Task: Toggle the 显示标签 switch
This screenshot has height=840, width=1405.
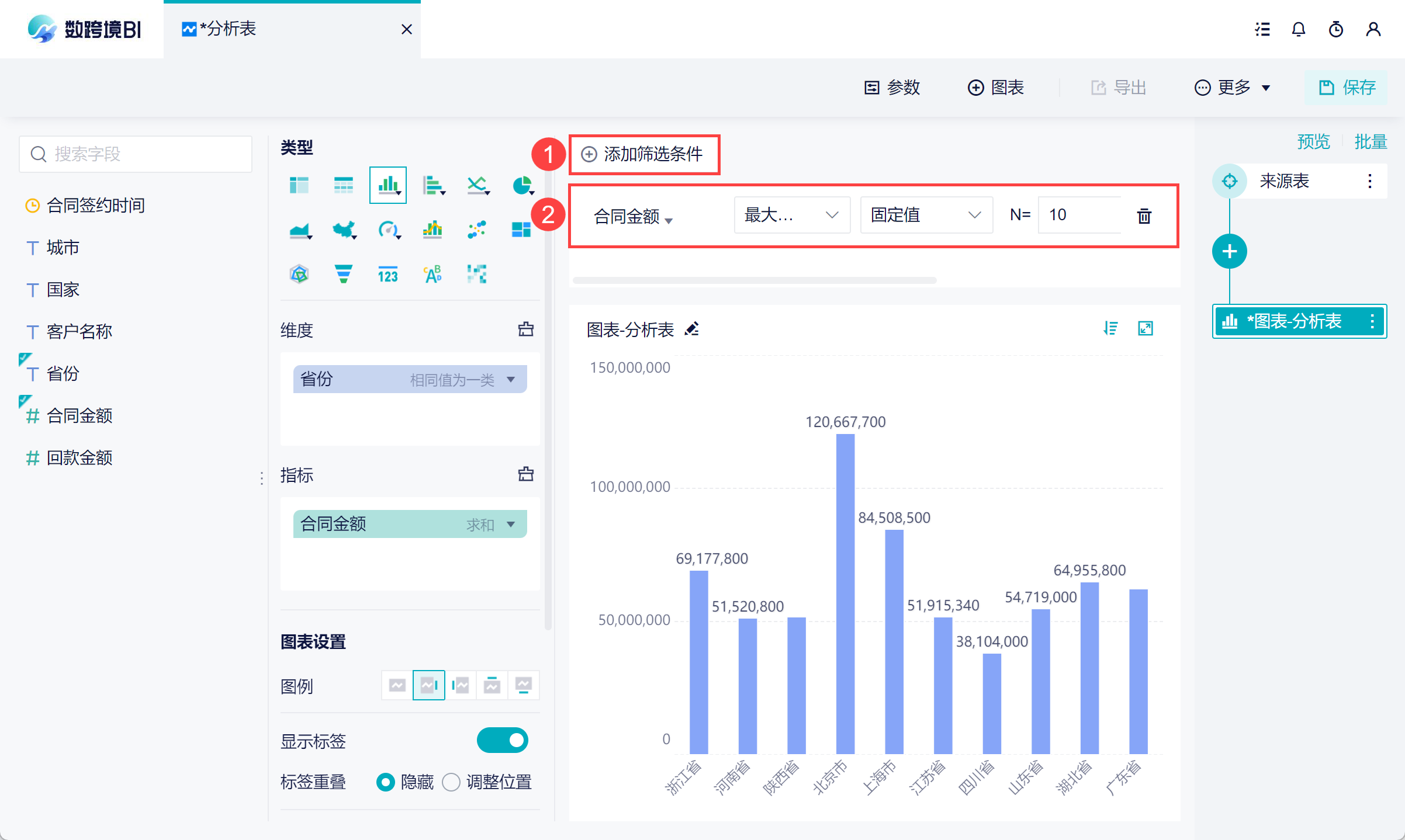Action: (x=502, y=740)
